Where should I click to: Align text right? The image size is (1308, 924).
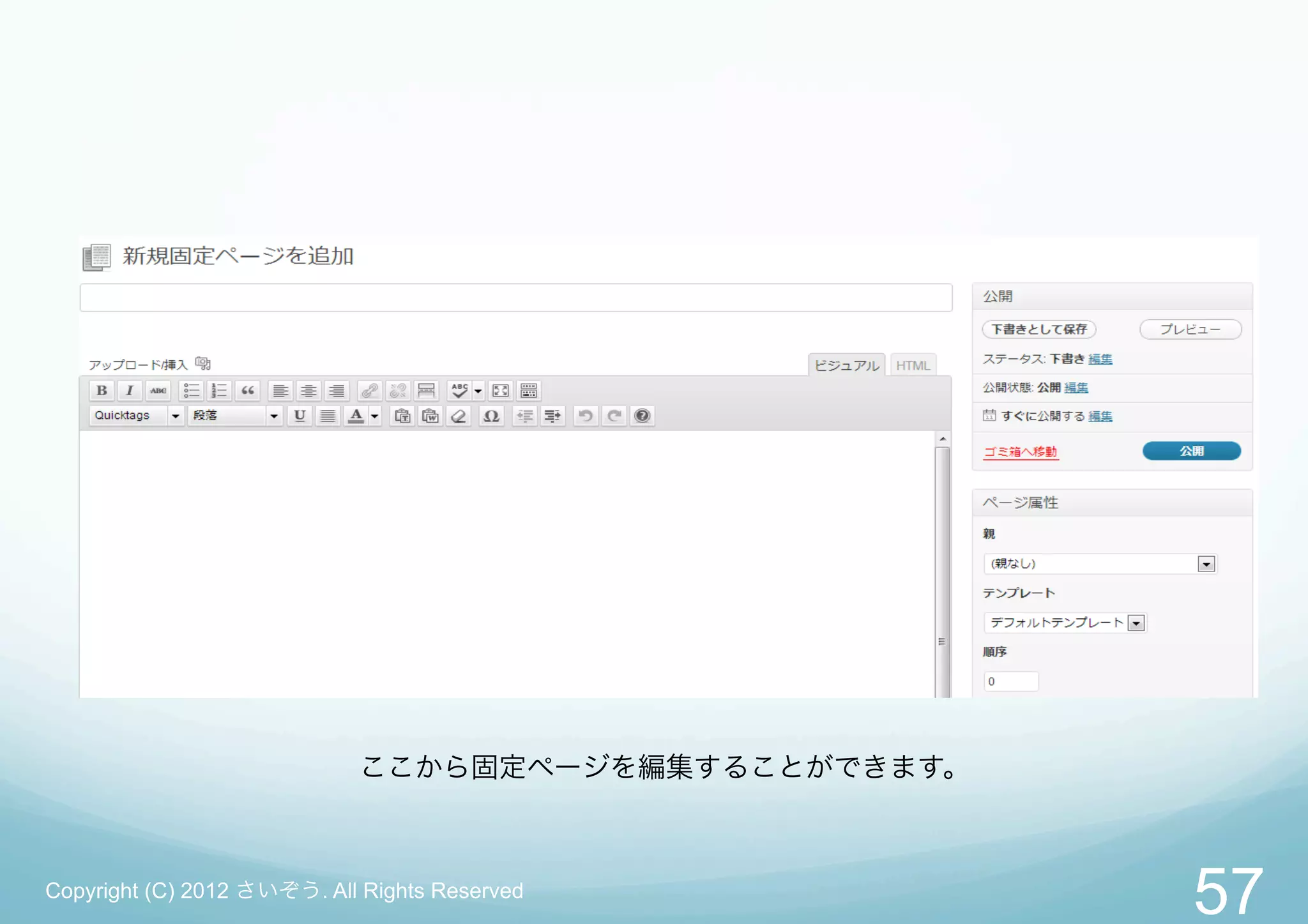click(x=337, y=390)
